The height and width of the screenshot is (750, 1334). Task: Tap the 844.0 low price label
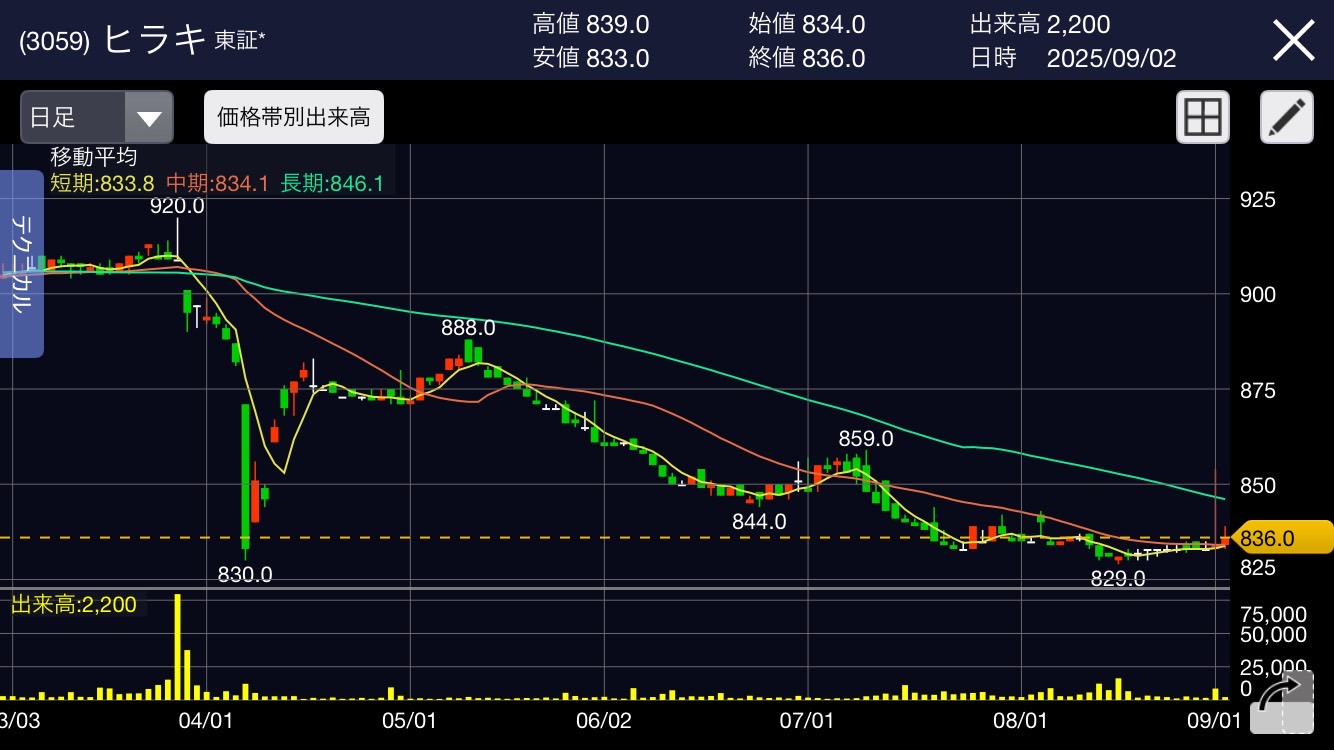click(759, 521)
